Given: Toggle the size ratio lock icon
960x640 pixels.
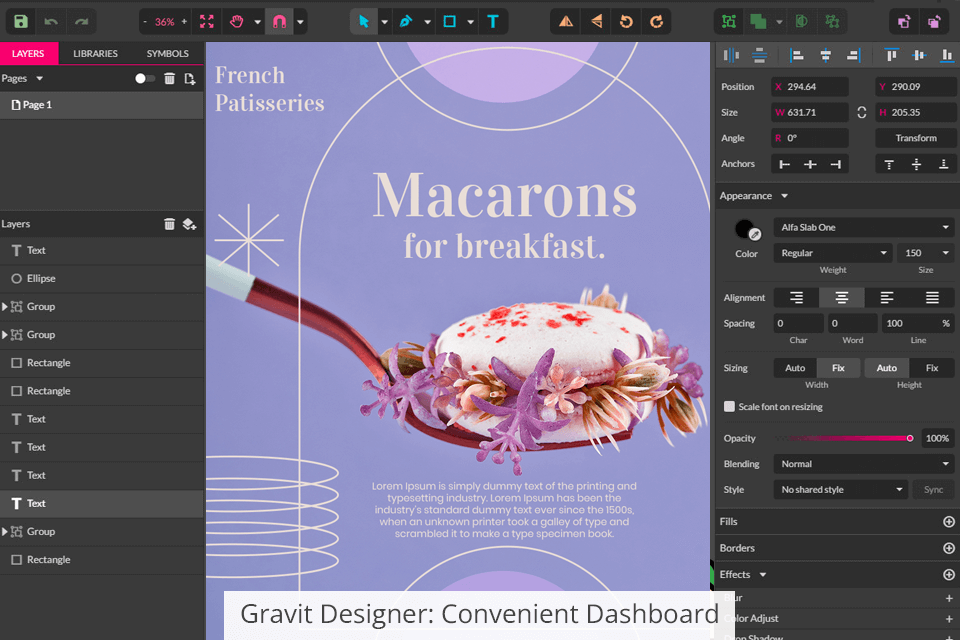Looking at the screenshot, I should (861, 113).
